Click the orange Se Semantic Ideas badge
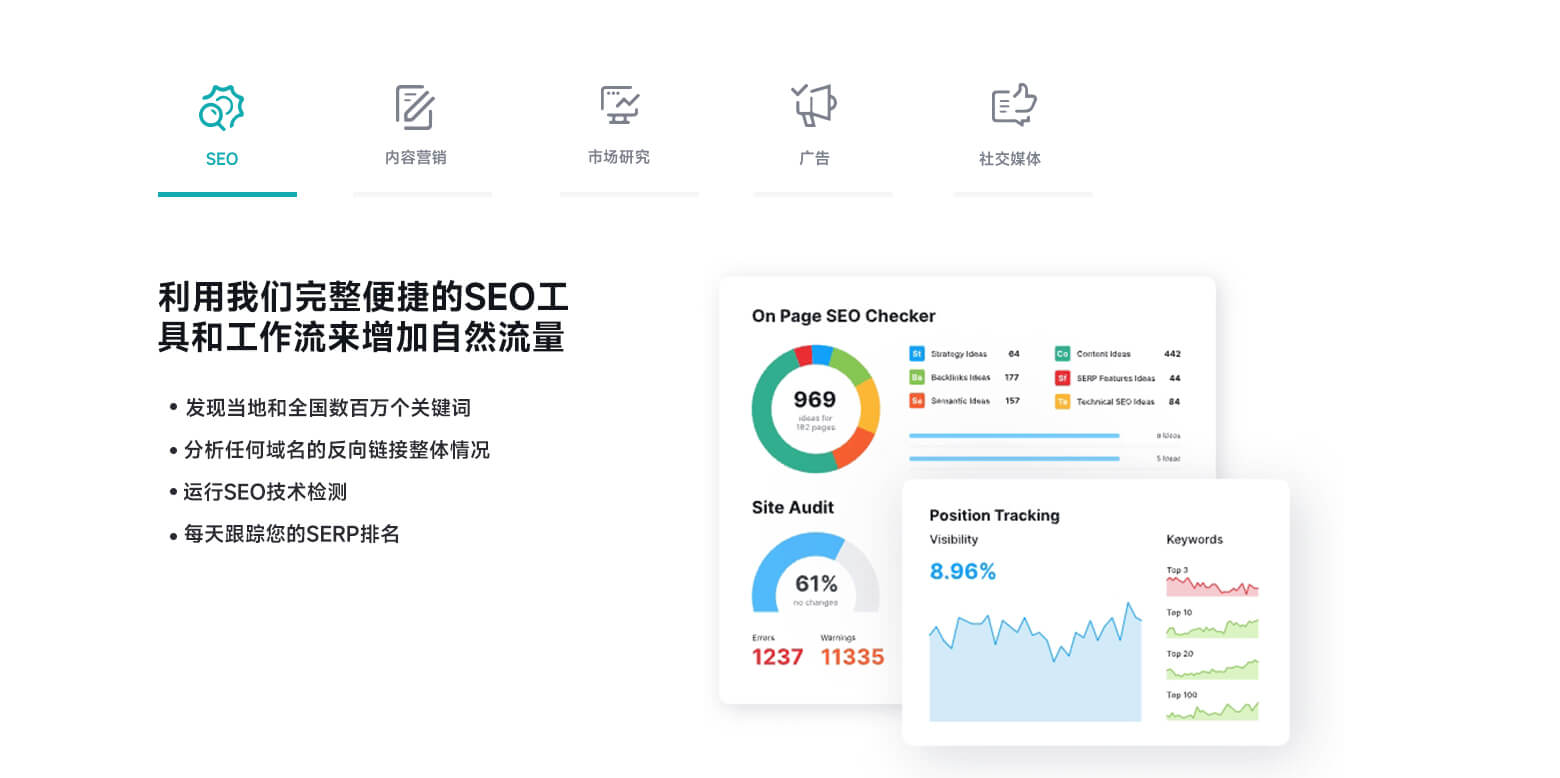 tap(916, 401)
